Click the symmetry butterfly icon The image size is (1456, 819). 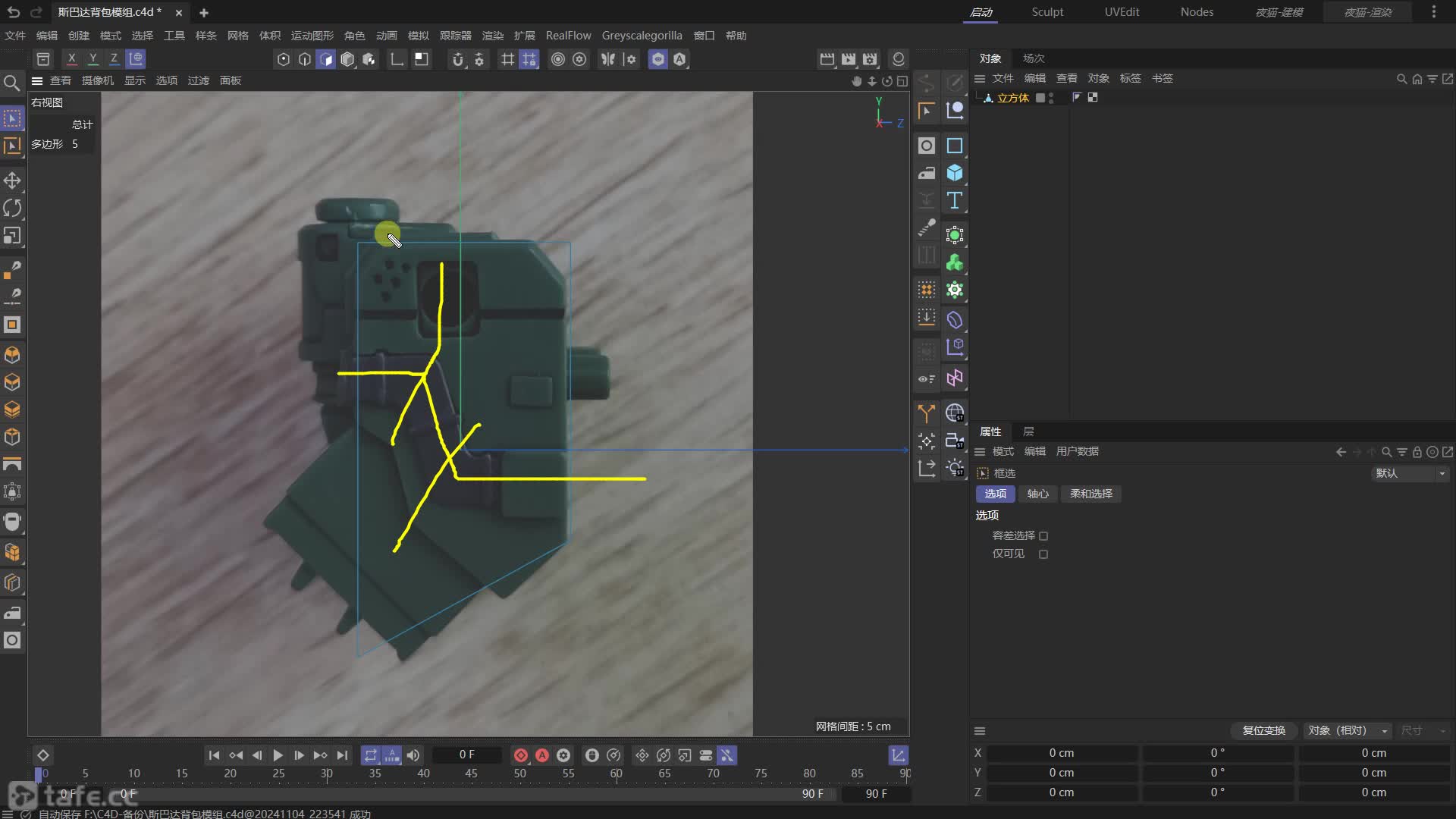pyautogui.click(x=608, y=59)
